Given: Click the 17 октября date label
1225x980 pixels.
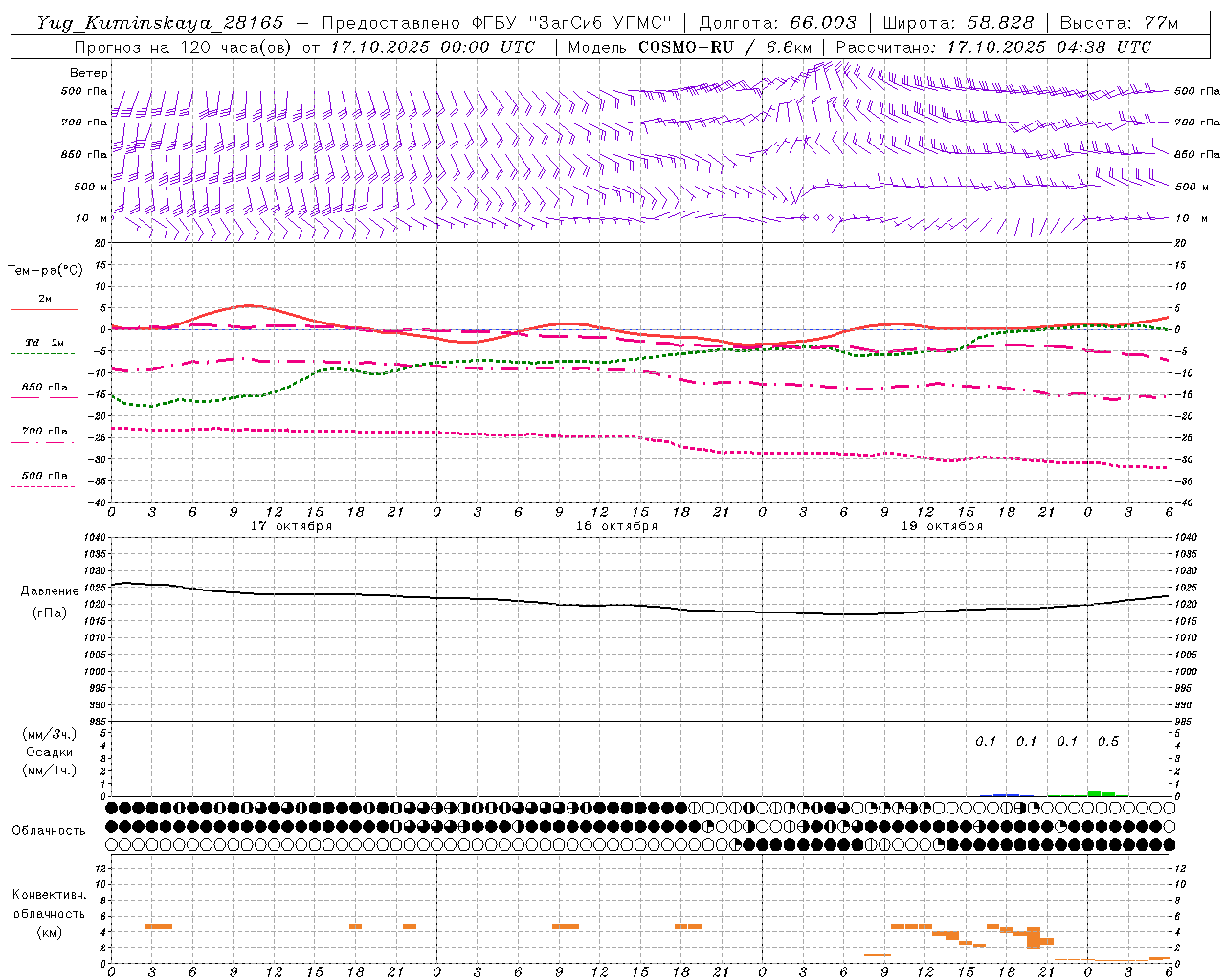Looking at the screenshot, I should (x=291, y=526).
